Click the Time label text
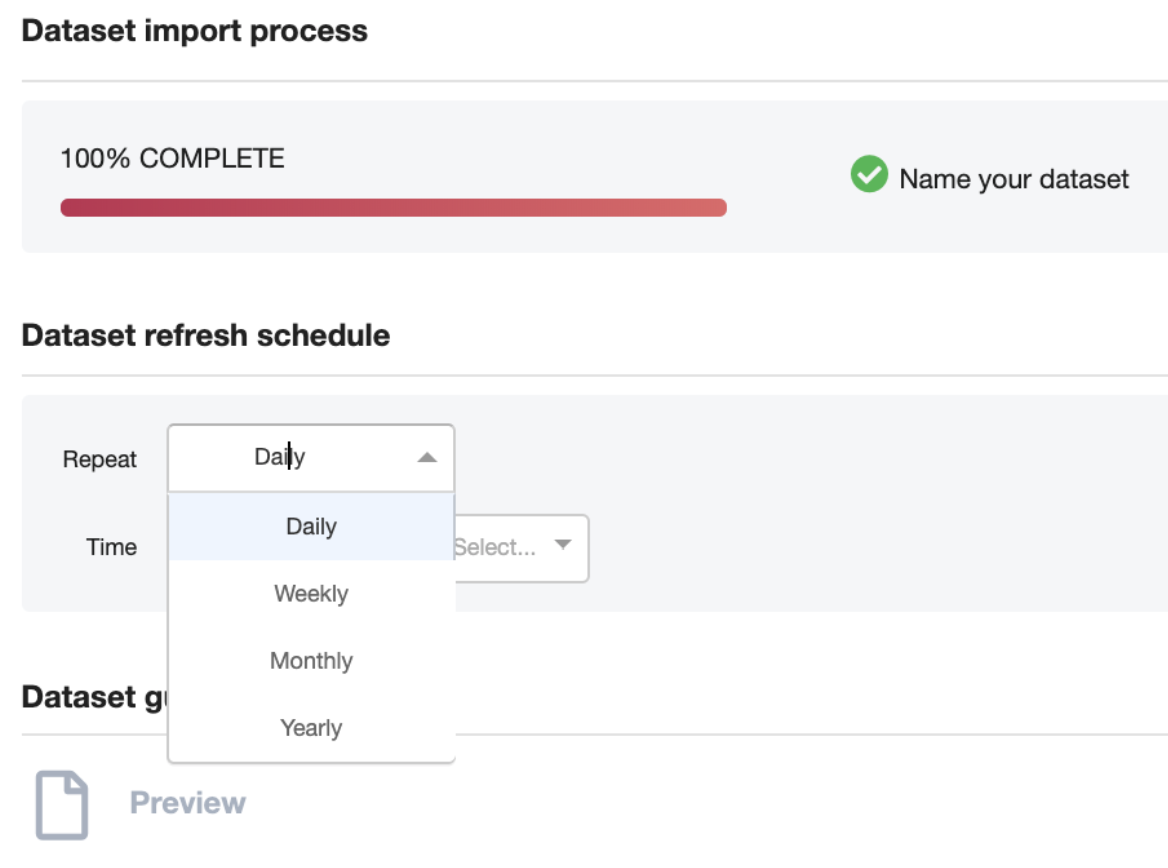The image size is (1168, 868). point(111,547)
